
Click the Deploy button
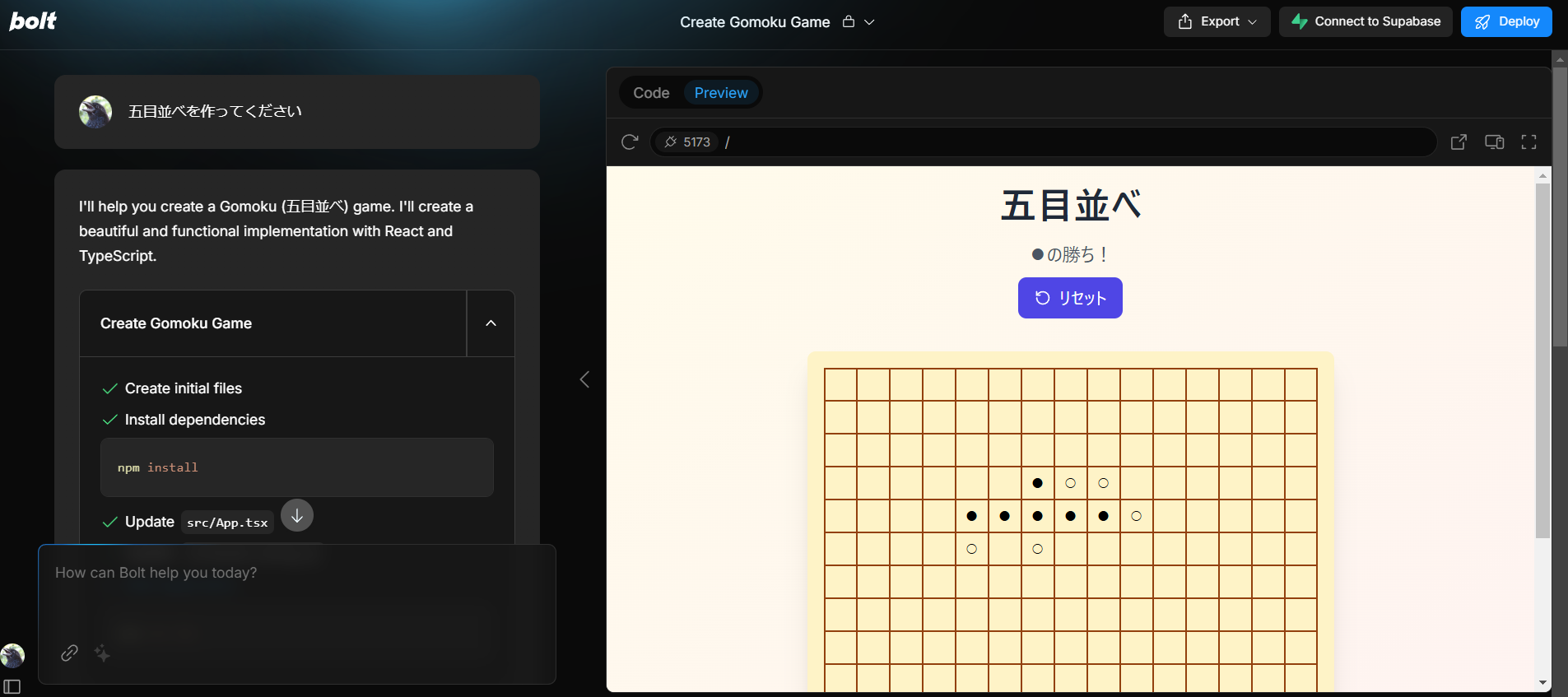tap(1506, 21)
